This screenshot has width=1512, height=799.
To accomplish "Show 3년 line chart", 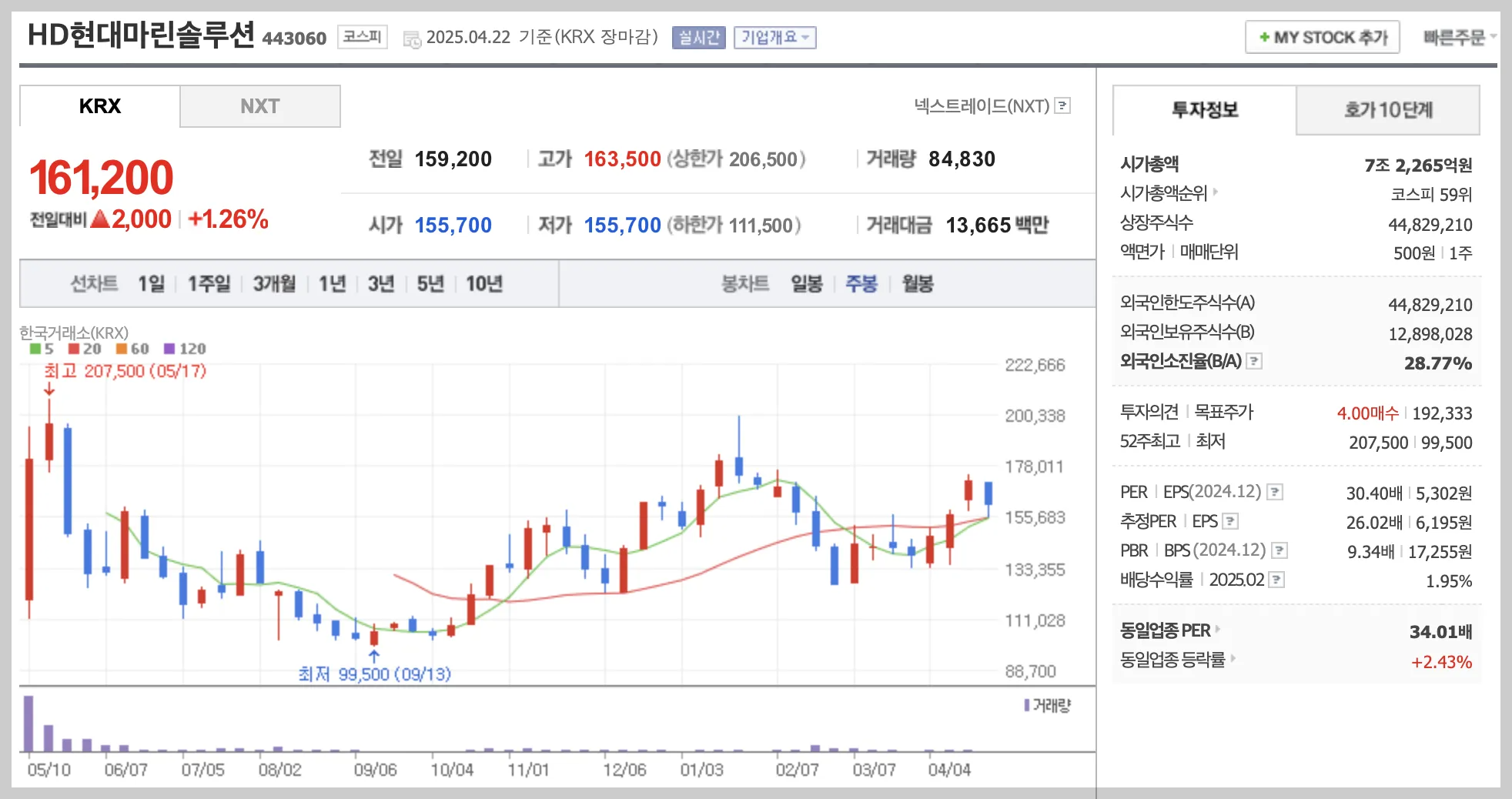I will point(381,284).
